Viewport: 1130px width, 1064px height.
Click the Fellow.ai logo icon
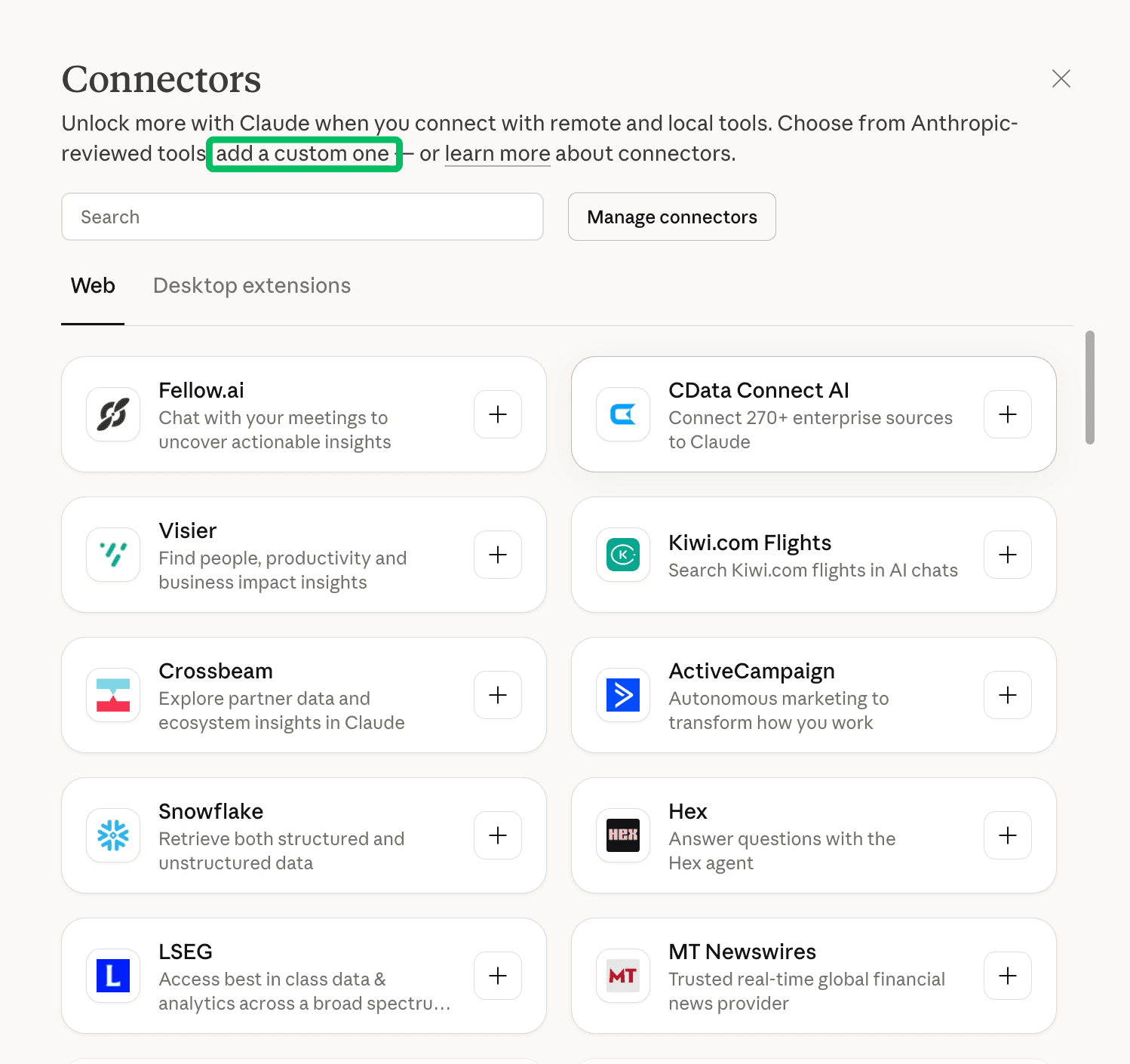[113, 414]
